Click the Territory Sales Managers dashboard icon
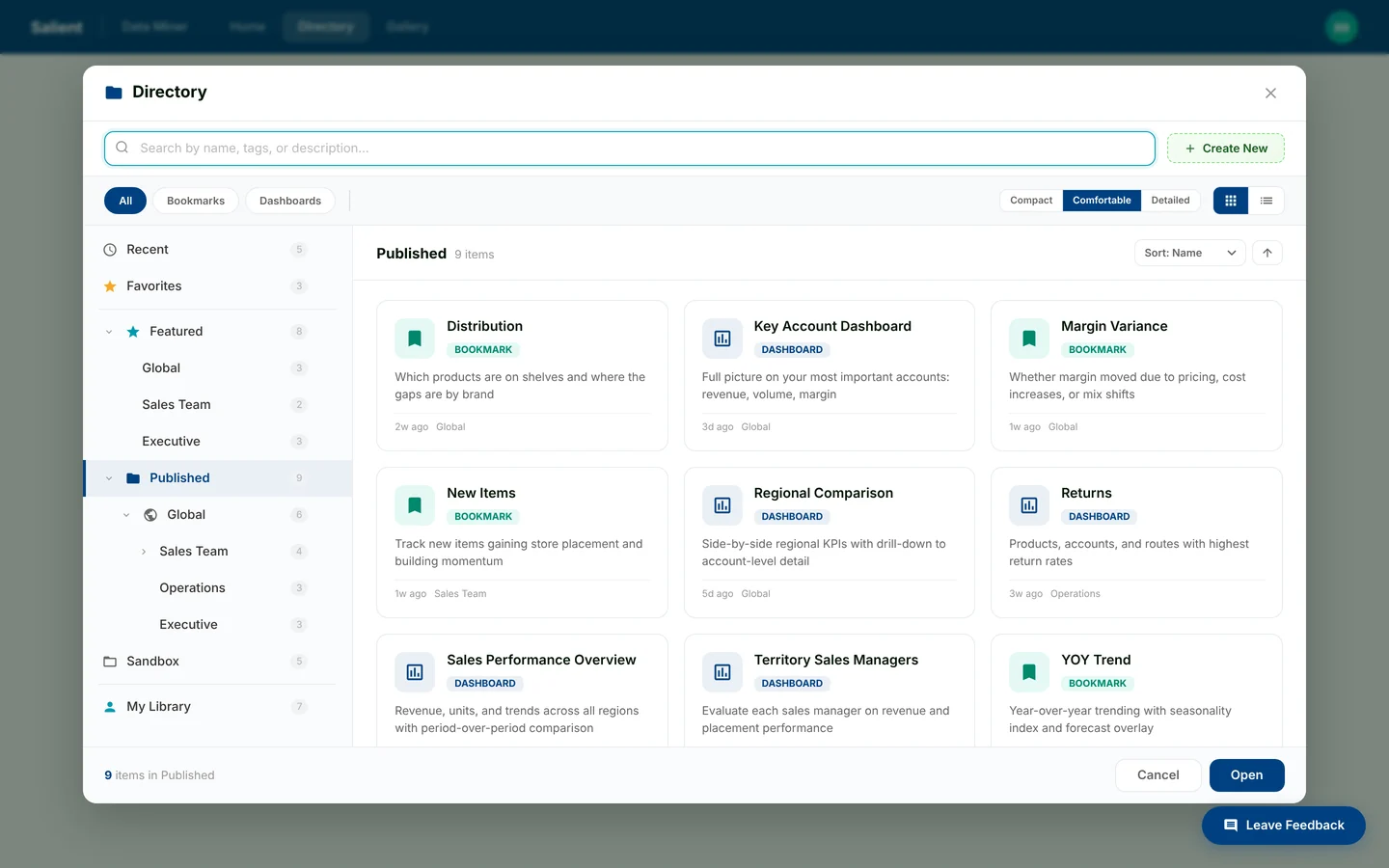 pos(722,672)
